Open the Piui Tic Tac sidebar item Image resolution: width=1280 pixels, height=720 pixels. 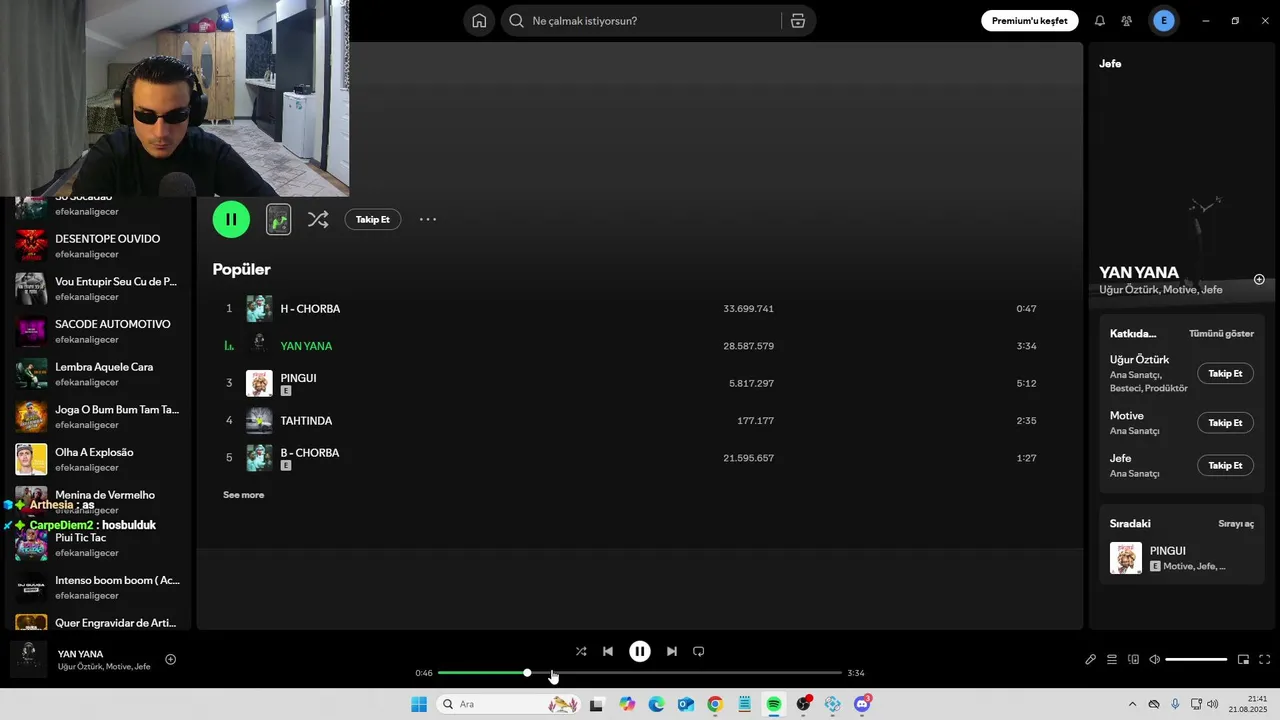tap(98, 545)
